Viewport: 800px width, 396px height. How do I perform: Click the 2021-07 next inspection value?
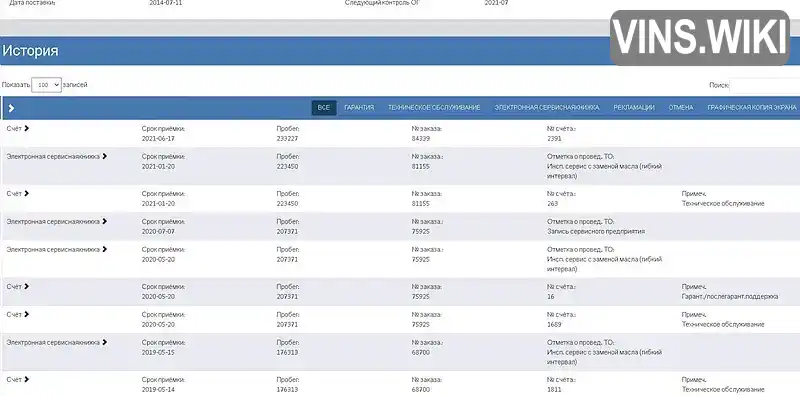[496, 3]
